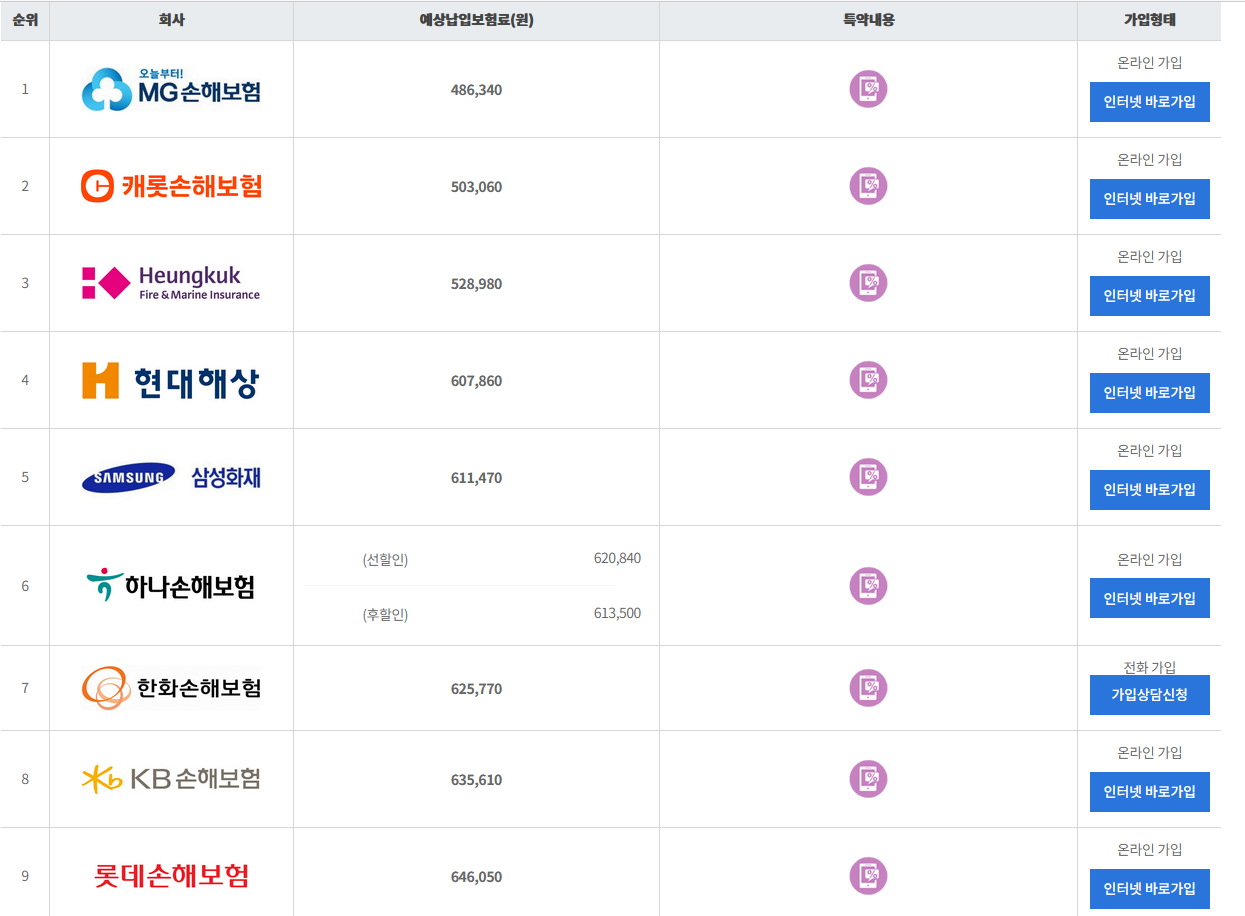Viewport: 1245px width, 916px height.
Task: Select the premium value 611,470
Action: 476,478
